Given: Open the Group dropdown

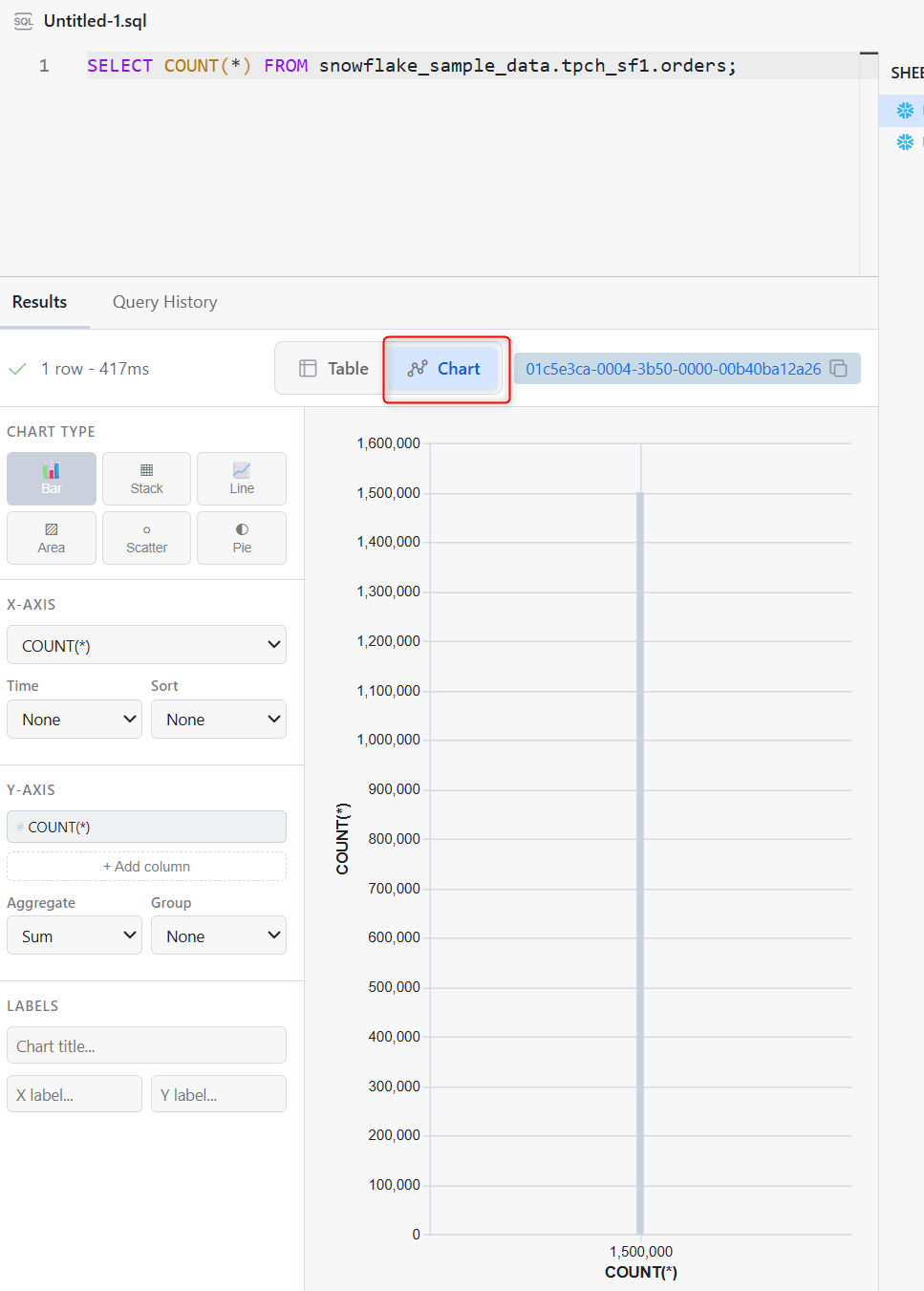Looking at the screenshot, I should click(219, 936).
